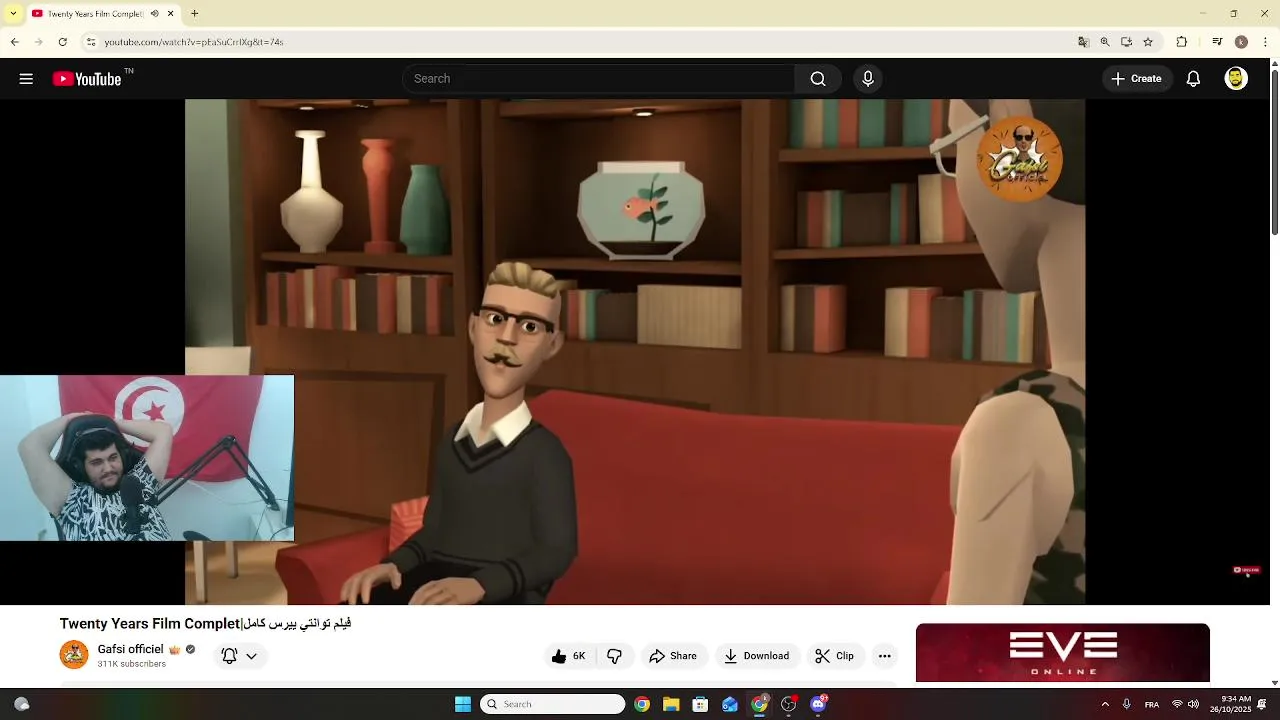Reload the YouTube page
Screen dimensions: 1280x720
pyautogui.click(x=62, y=42)
